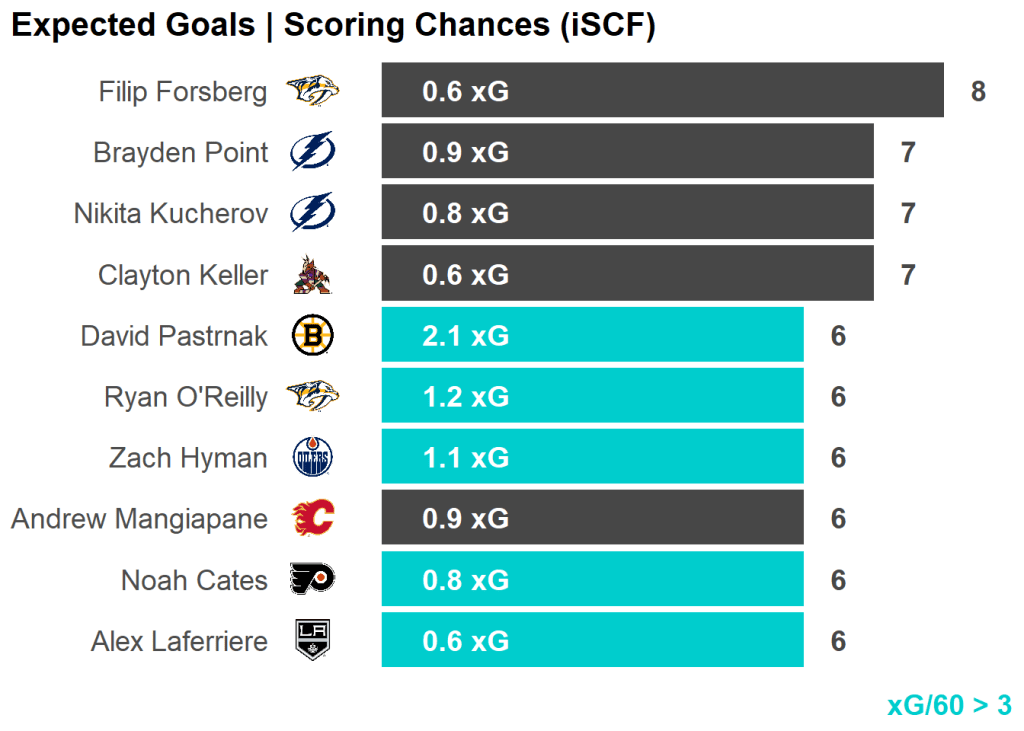Click the value 8 next to Forsberg's bar
Screen dimensions: 1024x731
click(x=978, y=92)
